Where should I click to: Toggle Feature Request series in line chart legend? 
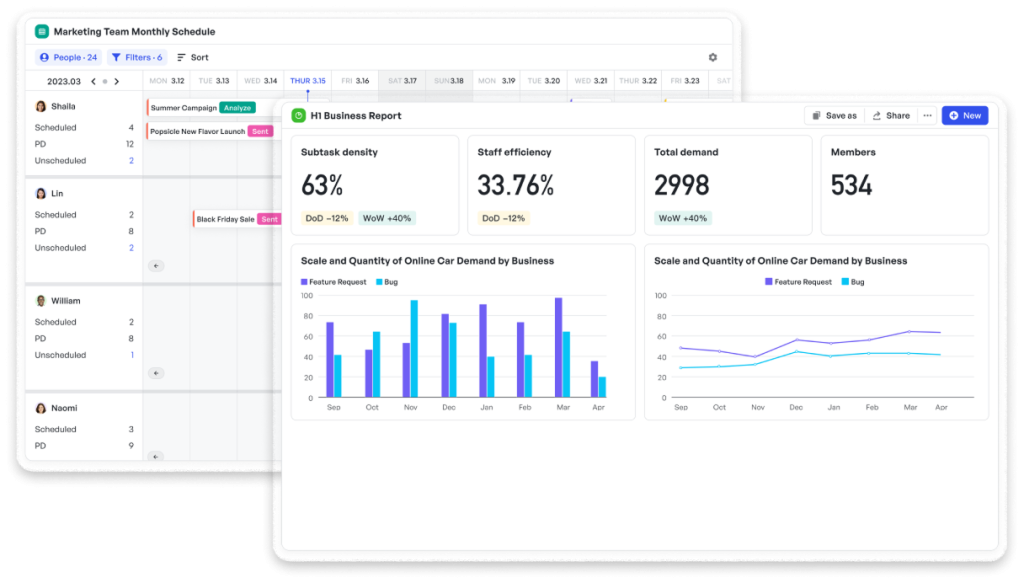point(797,282)
